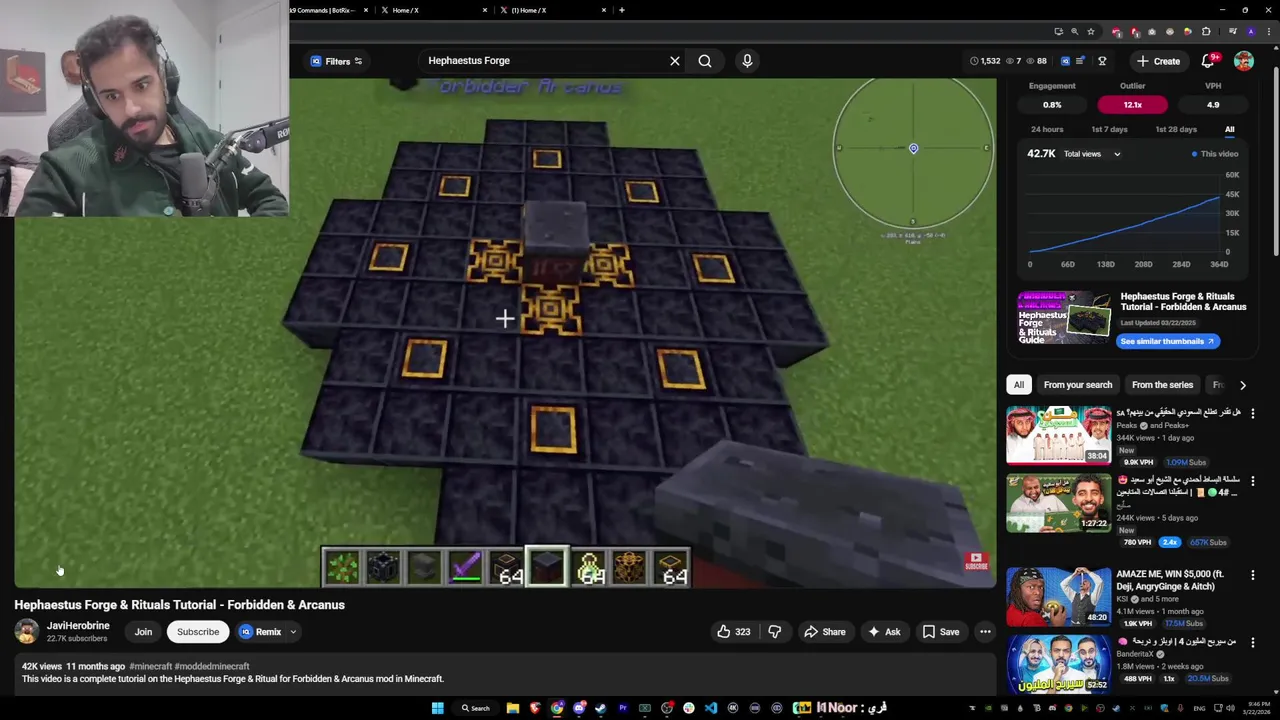Select the From your search chip
Viewport: 1280px width, 720px height.
click(1077, 385)
